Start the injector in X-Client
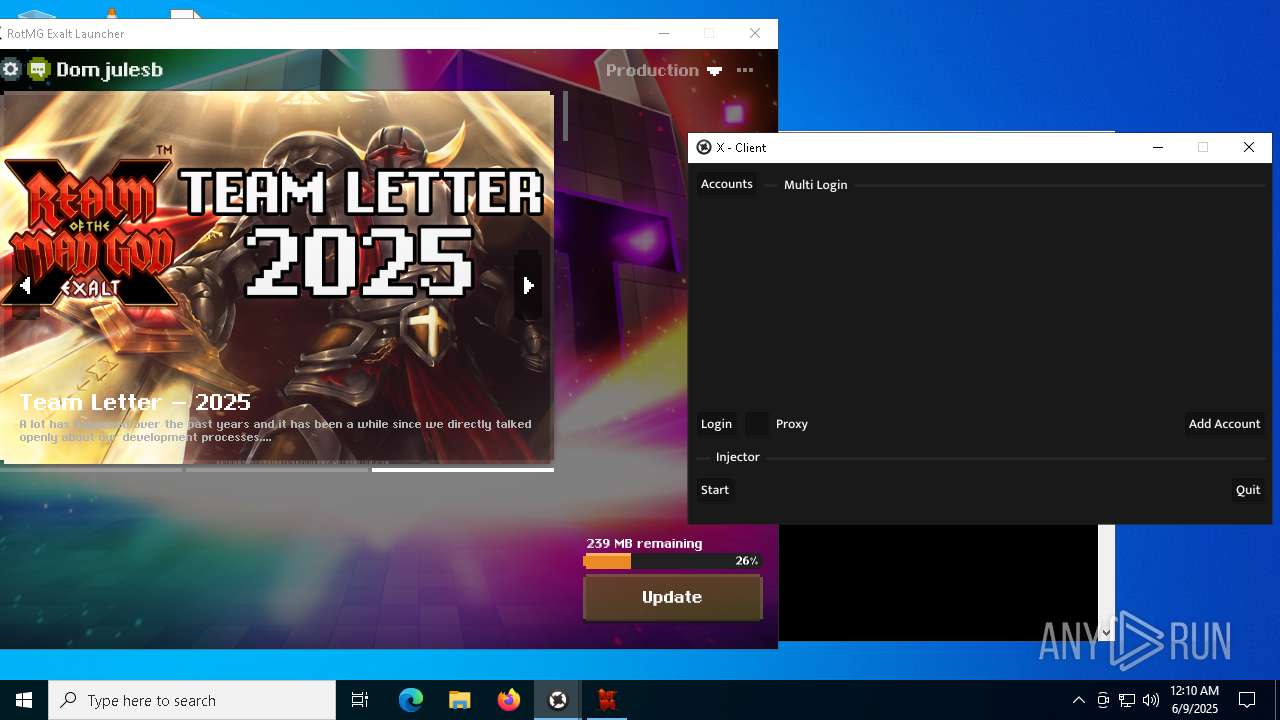1280x720 pixels. [715, 490]
